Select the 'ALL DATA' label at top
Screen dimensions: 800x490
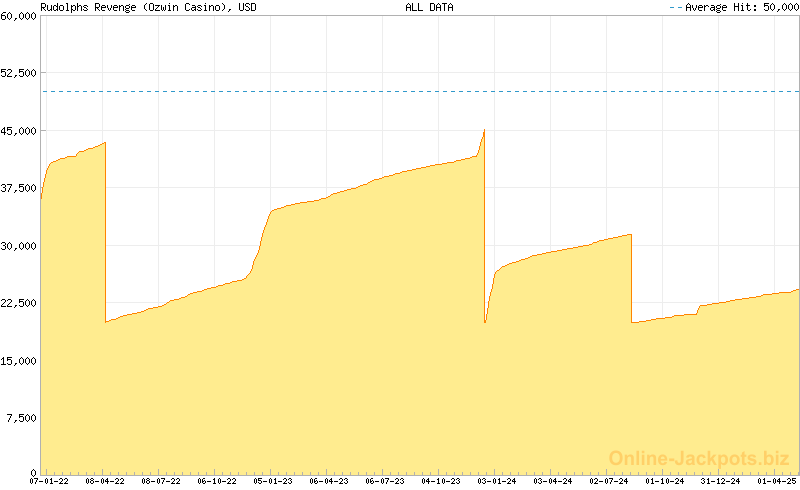tap(429, 7)
